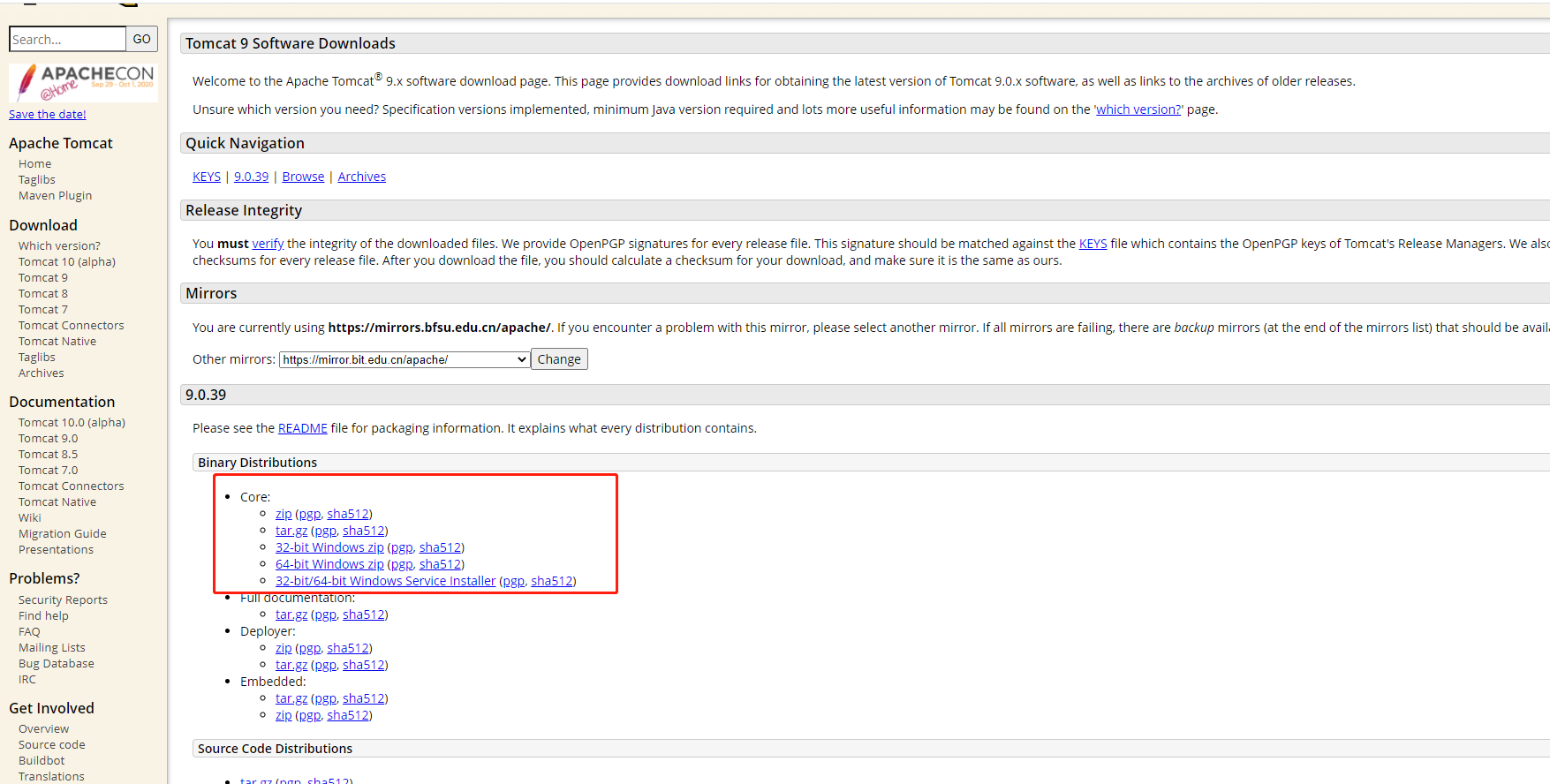Open Which version? in the Download menu
Viewport: 1550px width, 784px height.
click(59, 246)
